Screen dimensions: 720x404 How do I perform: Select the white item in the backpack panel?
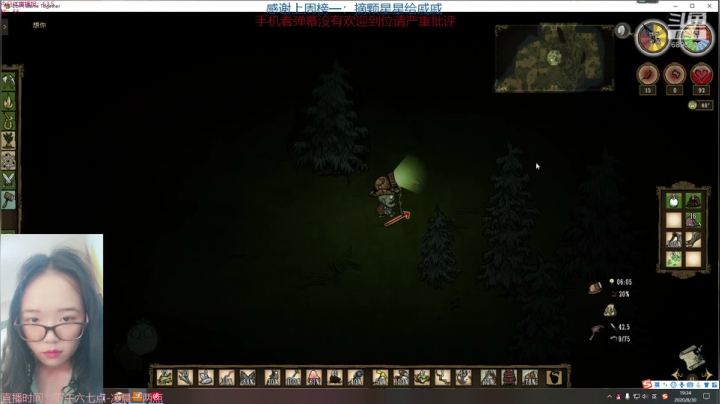674,201
